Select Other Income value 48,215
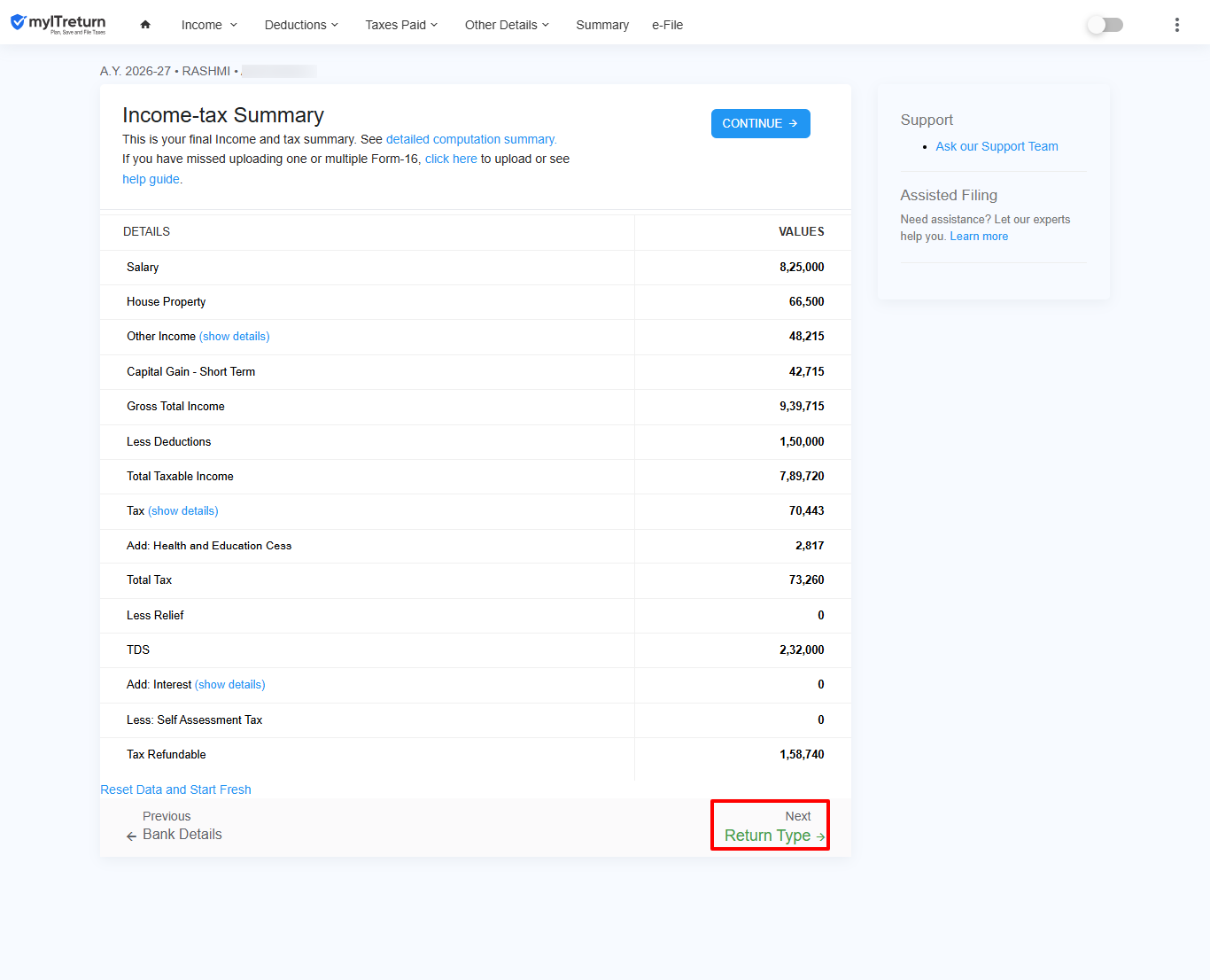 [x=806, y=337]
